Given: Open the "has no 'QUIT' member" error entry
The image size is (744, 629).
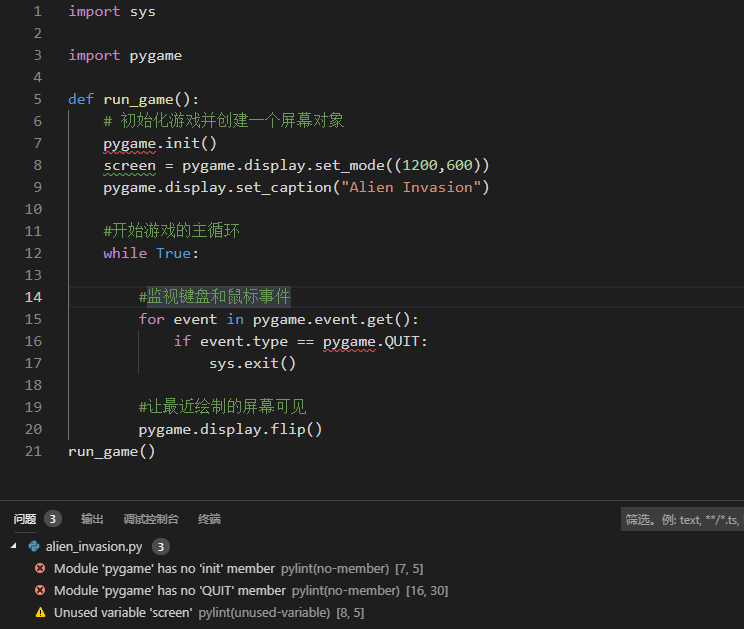Looking at the screenshot, I should [170, 590].
